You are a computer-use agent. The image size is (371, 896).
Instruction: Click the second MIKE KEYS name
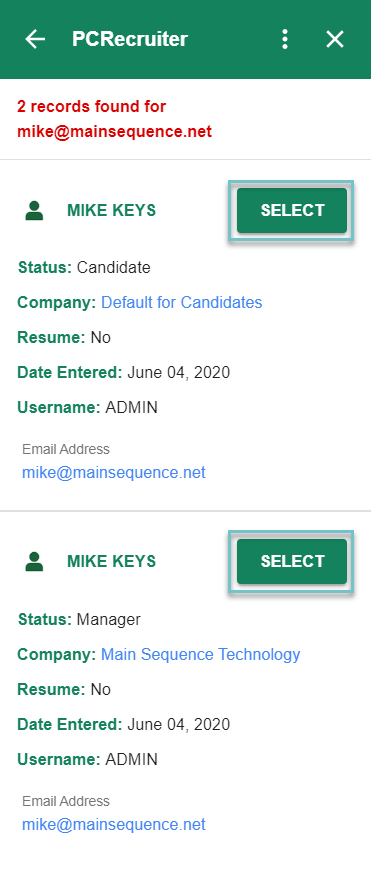point(111,561)
